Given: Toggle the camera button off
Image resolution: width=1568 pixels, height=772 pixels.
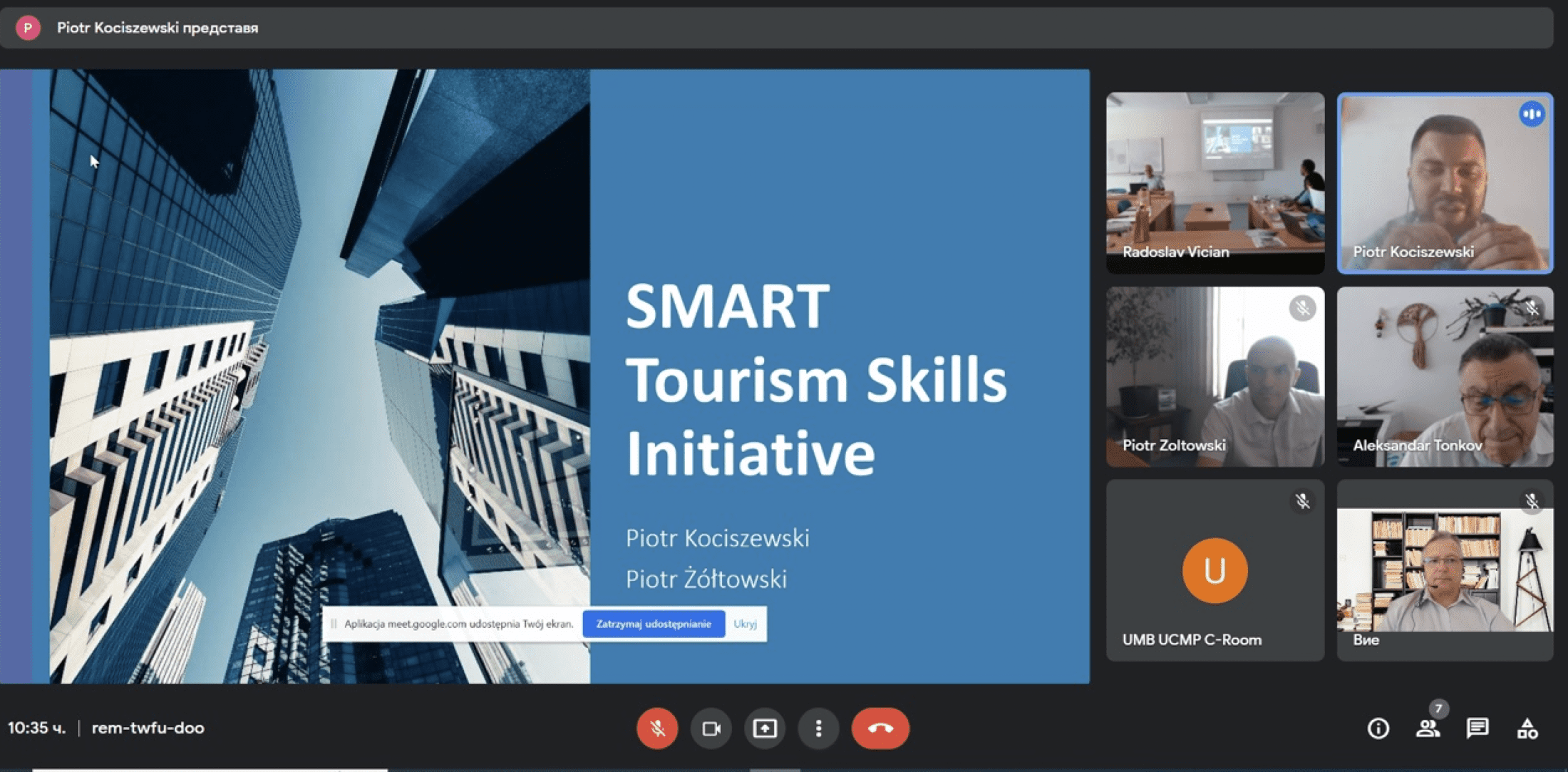Looking at the screenshot, I should [x=711, y=728].
